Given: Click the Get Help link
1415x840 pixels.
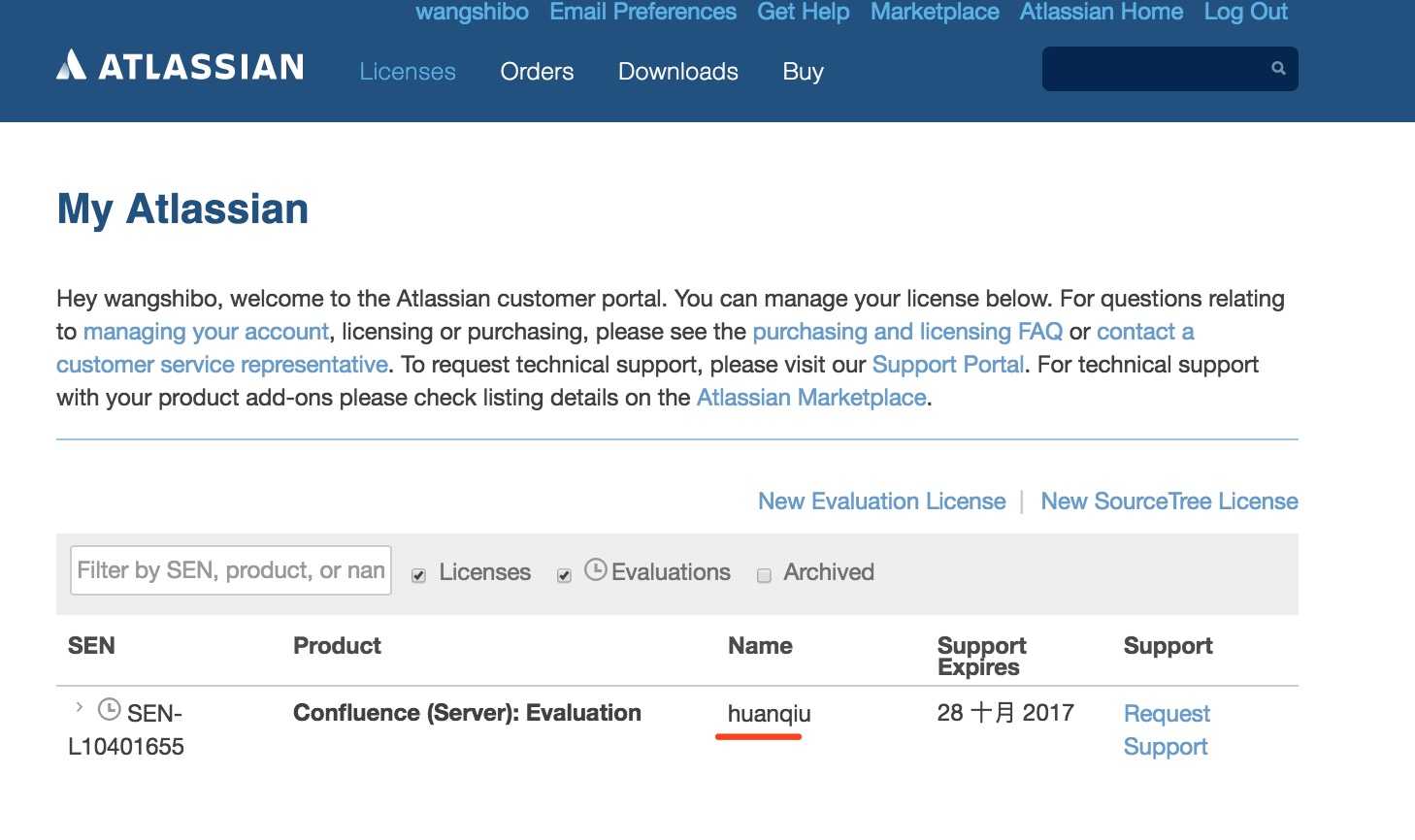Looking at the screenshot, I should point(804,12).
